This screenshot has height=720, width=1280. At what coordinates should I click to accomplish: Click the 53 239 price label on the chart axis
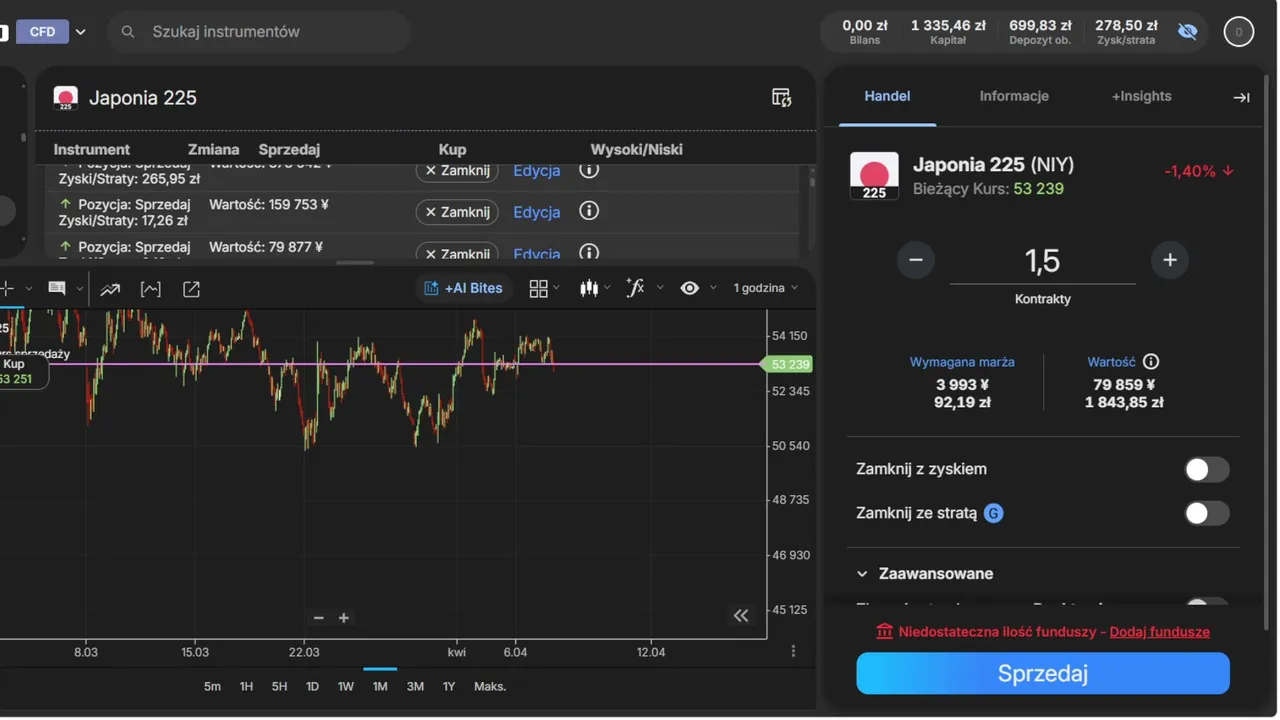pyautogui.click(x=787, y=364)
